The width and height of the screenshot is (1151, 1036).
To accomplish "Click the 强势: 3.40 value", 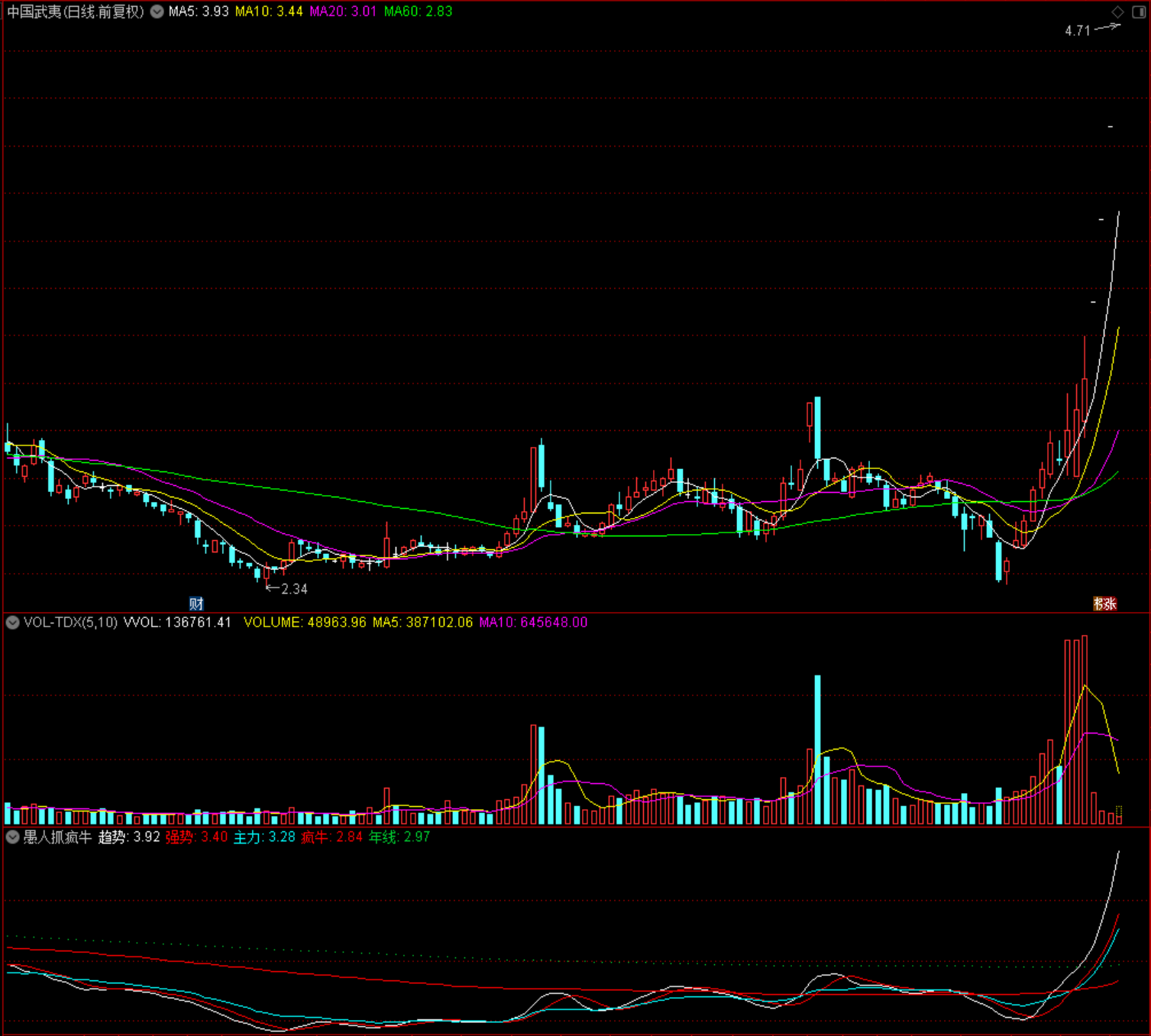I will (197, 837).
